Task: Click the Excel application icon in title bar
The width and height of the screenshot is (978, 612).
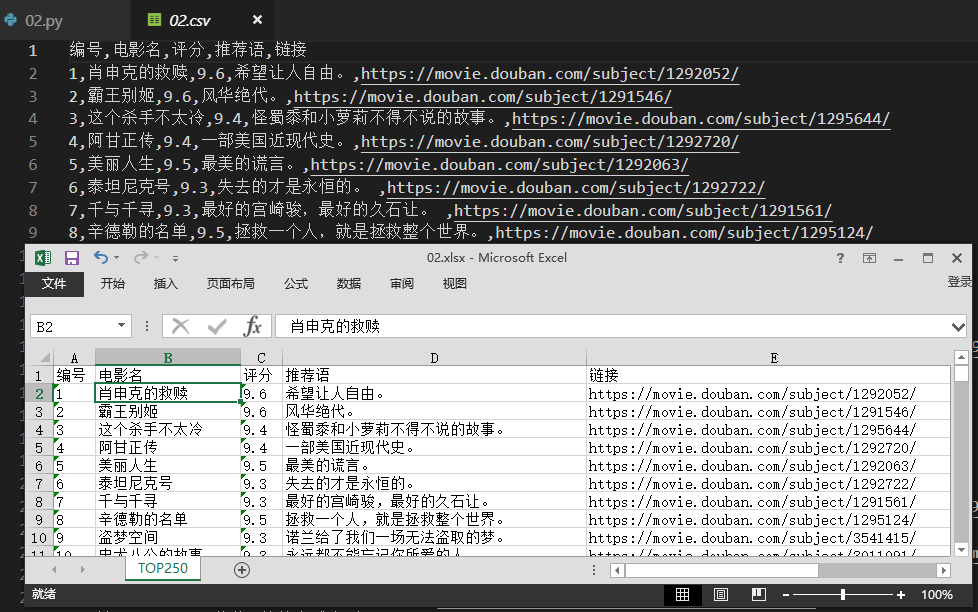Action: 42,258
